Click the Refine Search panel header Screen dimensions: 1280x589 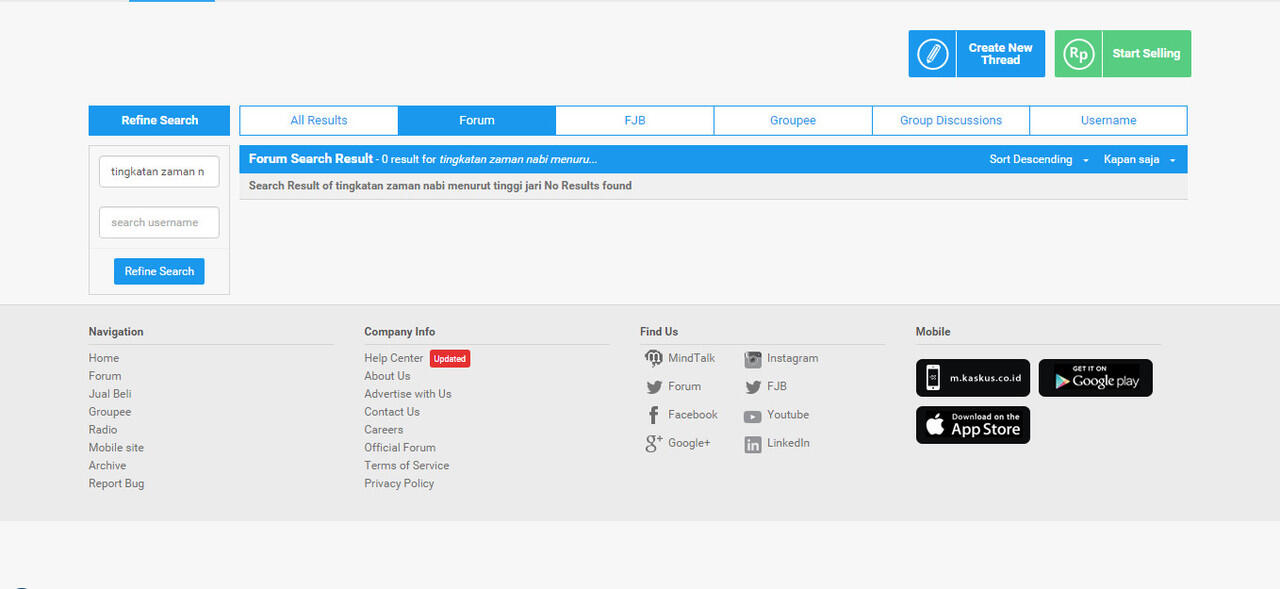pyautogui.click(x=159, y=120)
